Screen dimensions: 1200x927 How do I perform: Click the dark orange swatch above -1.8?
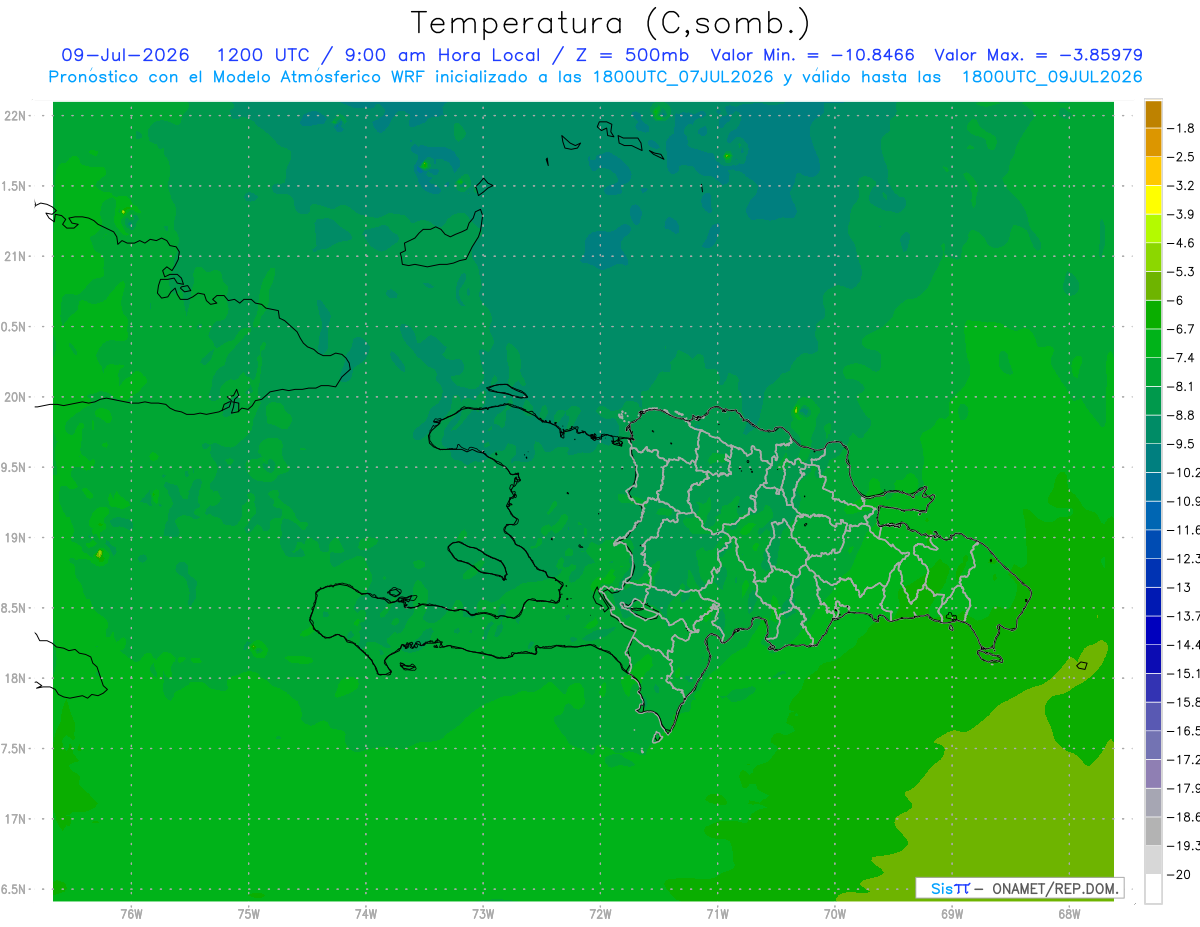pyautogui.click(x=1153, y=114)
